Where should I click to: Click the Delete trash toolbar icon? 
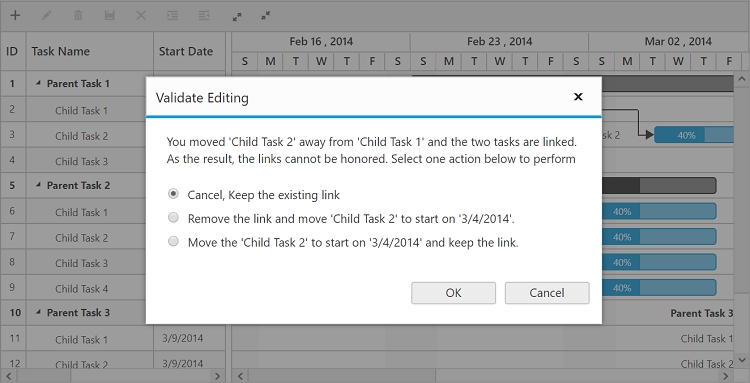point(78,15)
